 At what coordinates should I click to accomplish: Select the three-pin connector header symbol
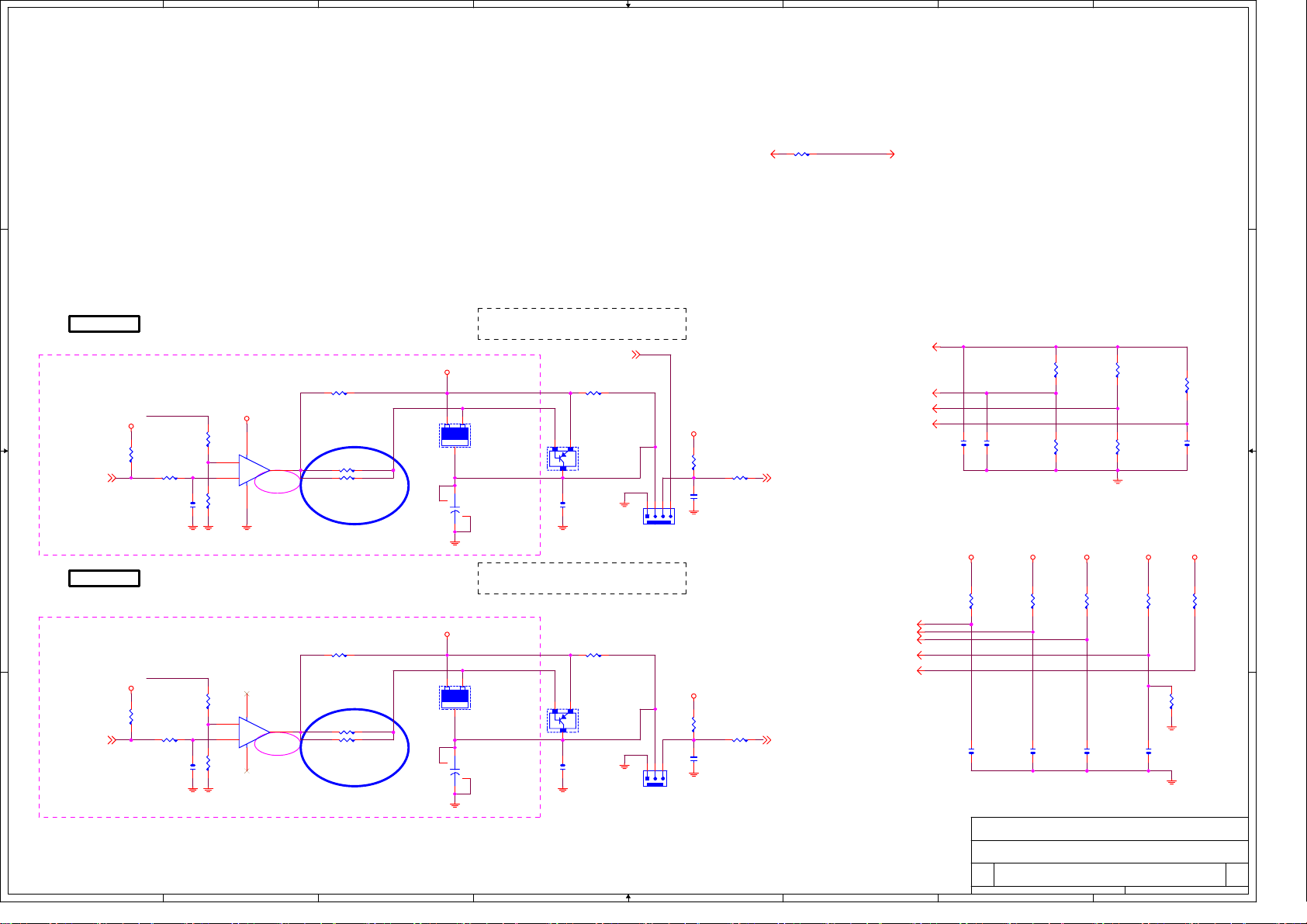(655, 779)
